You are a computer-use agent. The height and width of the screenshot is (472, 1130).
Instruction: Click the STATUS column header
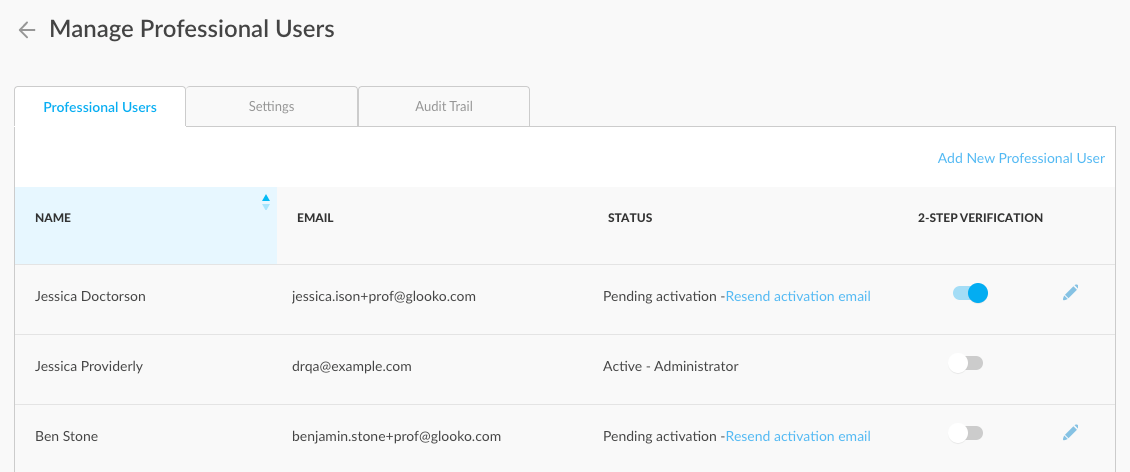[x=630, y=218]
